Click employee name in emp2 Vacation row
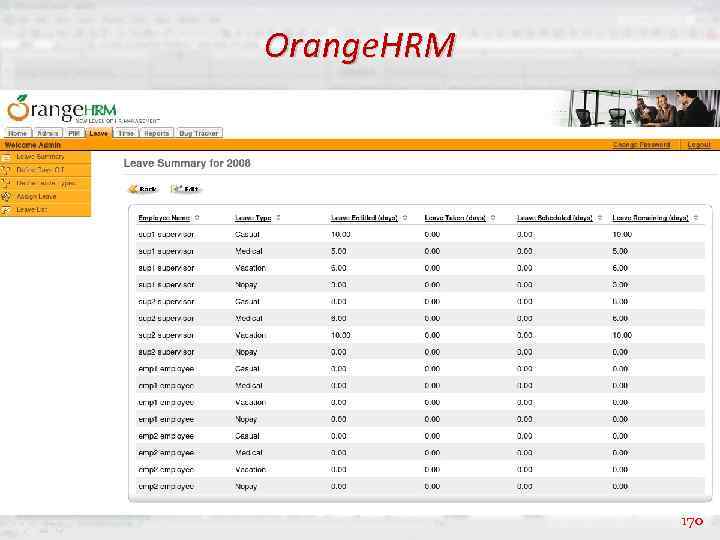 click(166, 470)
